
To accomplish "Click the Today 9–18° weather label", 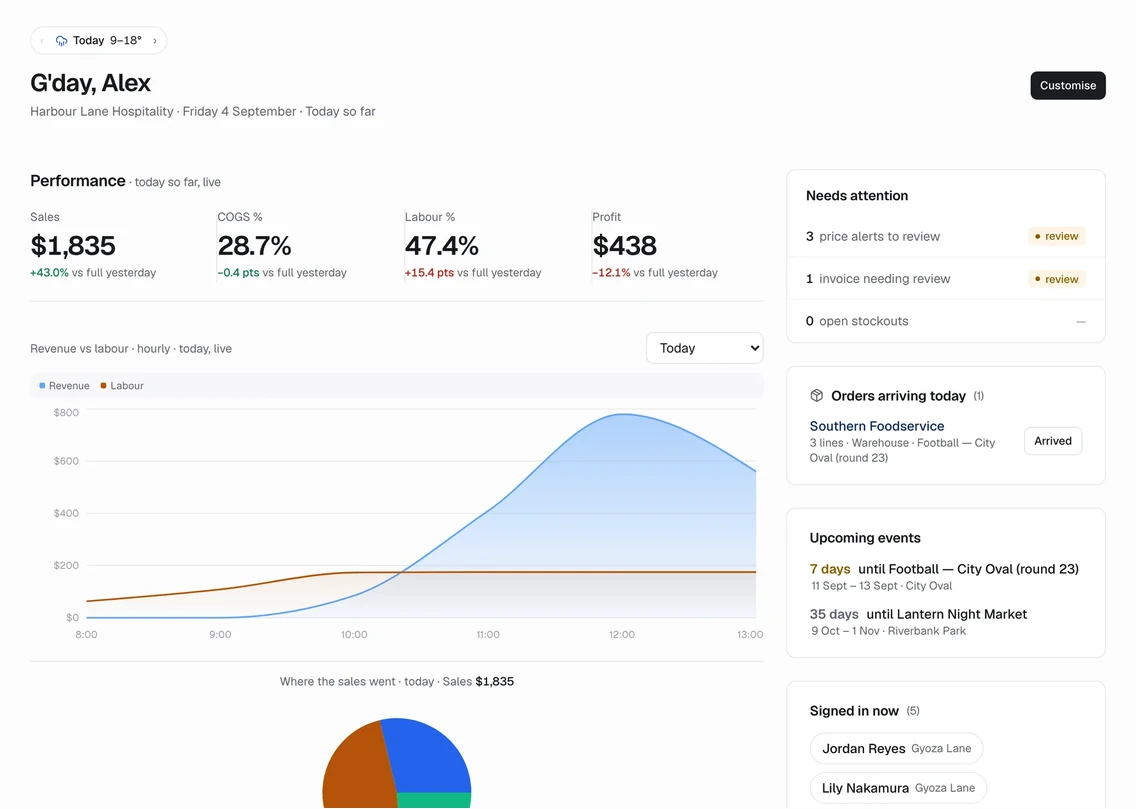I will coord(107,41).
